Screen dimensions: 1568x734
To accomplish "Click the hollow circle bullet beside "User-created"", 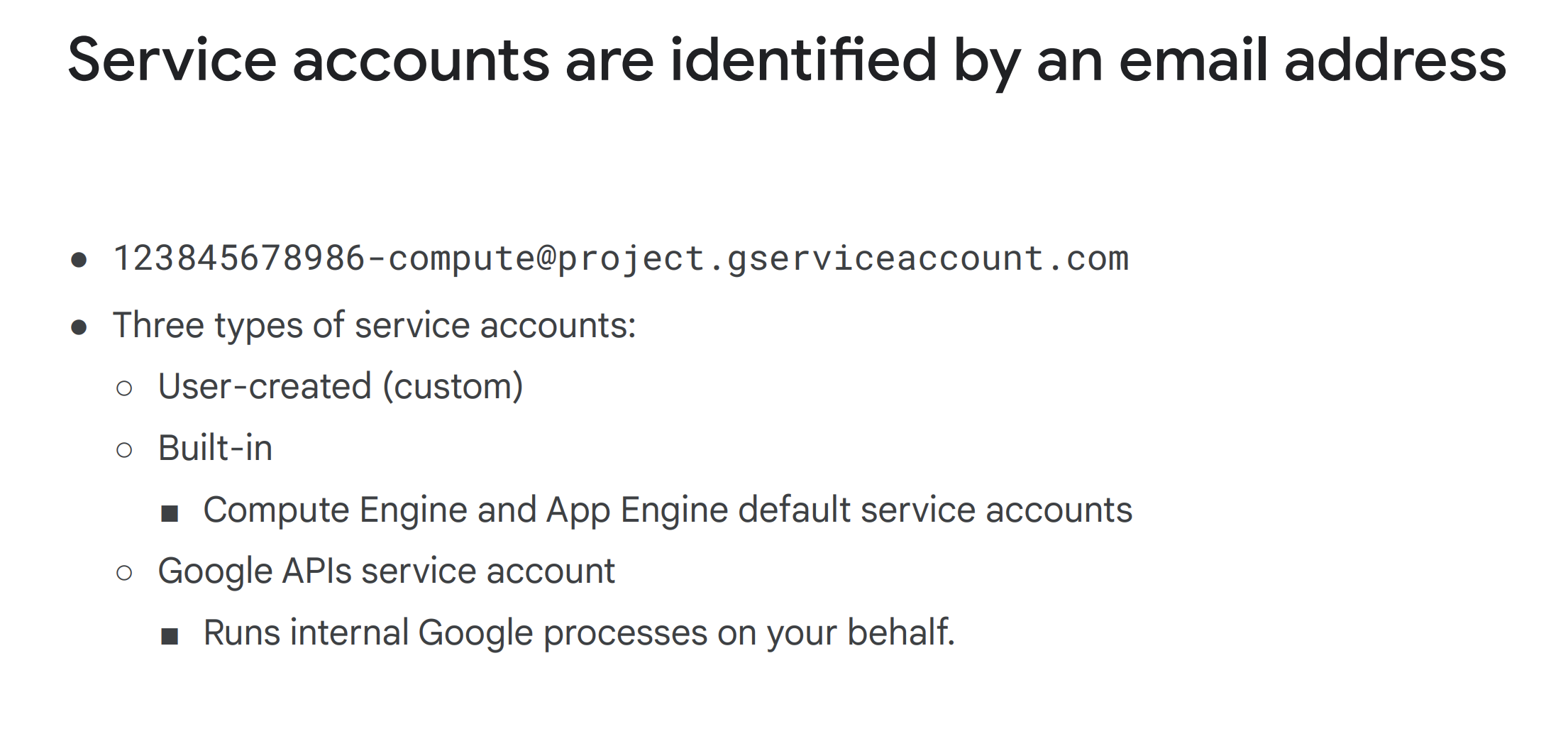I will [x=124, y=388].
